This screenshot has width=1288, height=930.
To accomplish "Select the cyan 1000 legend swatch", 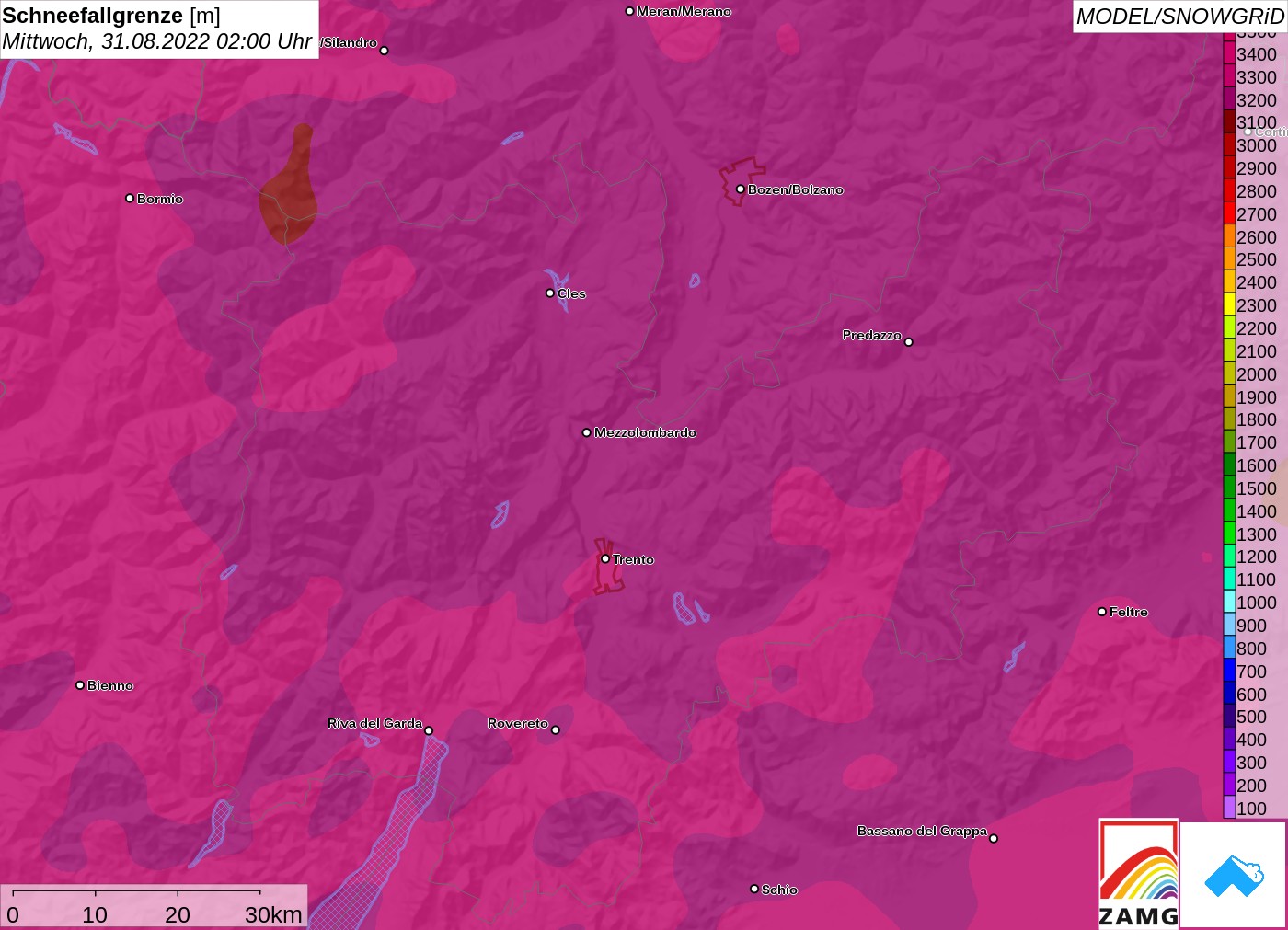I will (x=1229, y=602).
